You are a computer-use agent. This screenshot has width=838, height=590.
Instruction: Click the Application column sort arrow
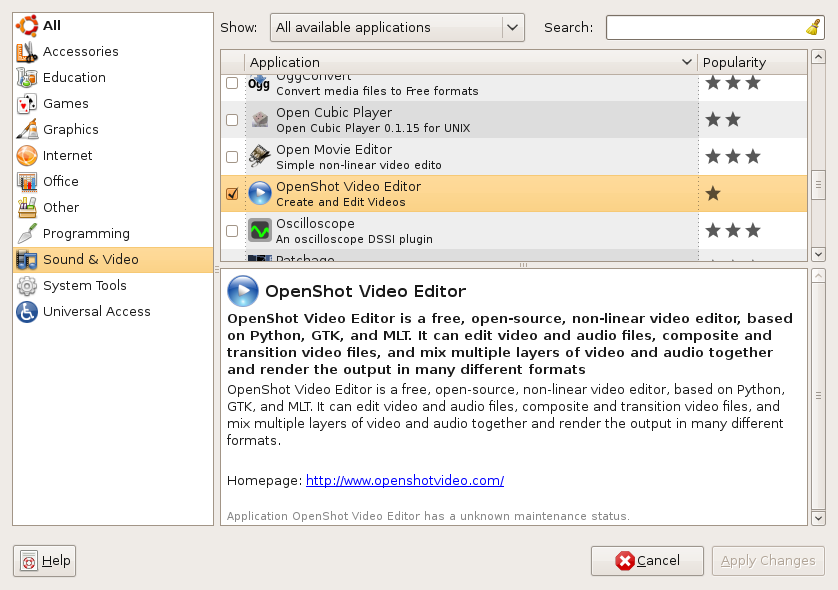click(x=686, y=62)
